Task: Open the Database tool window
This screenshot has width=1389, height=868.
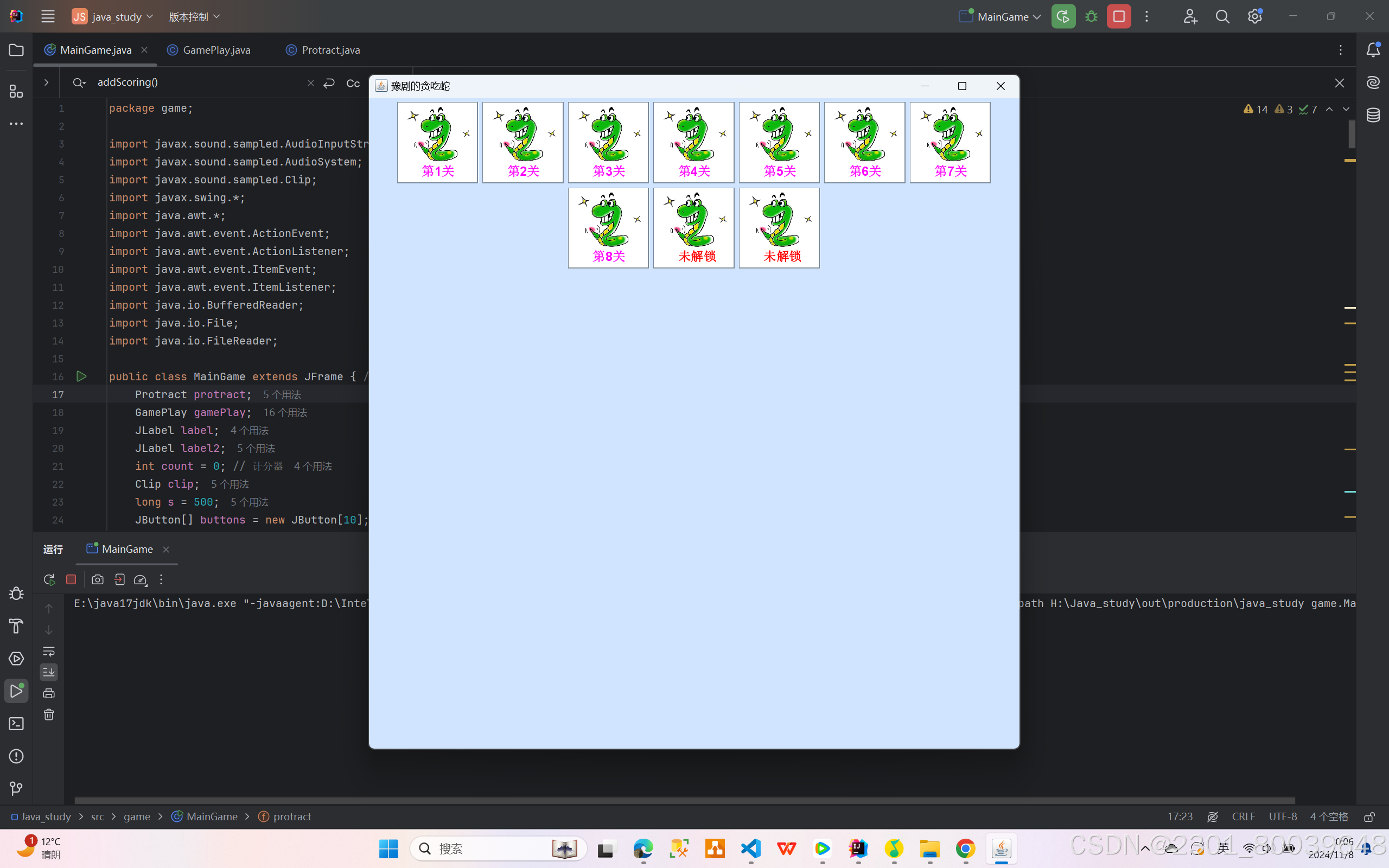Action: tap(1373, 116)
